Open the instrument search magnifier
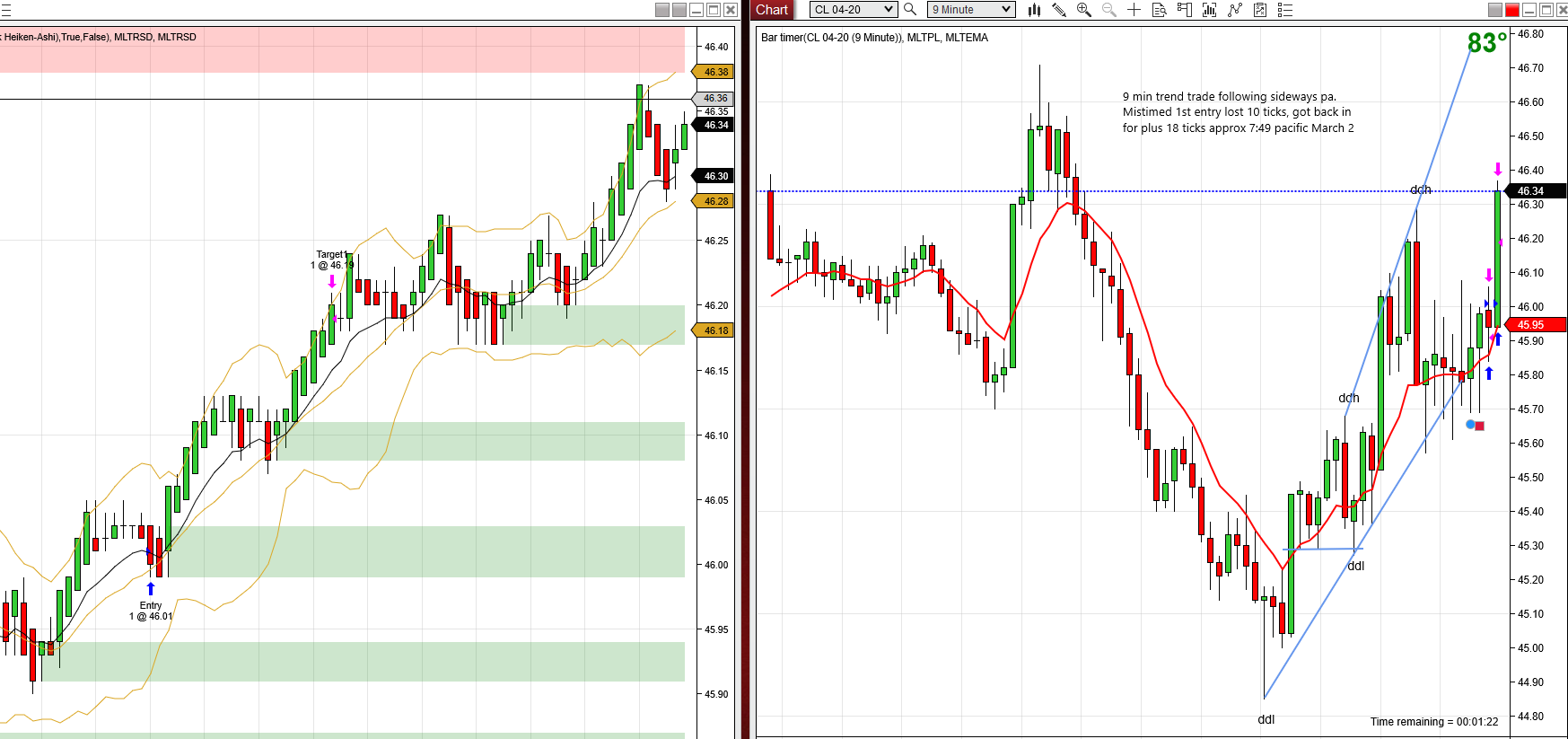 tap(909, 9)
